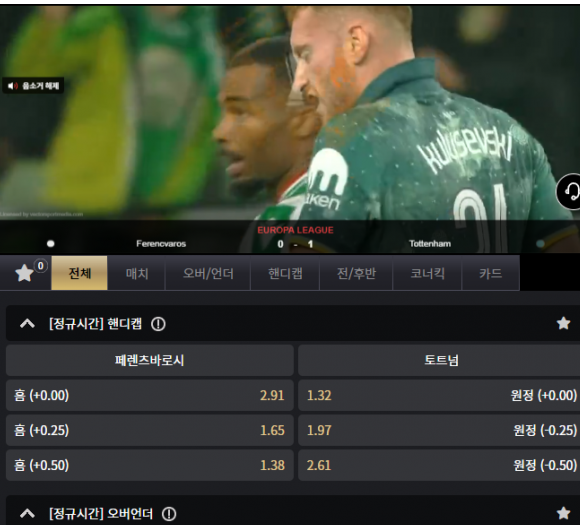This screenshot has width=580, height=525.
Task: Pick 홈 (+0.50) odds 1.38
Action: 150,465
